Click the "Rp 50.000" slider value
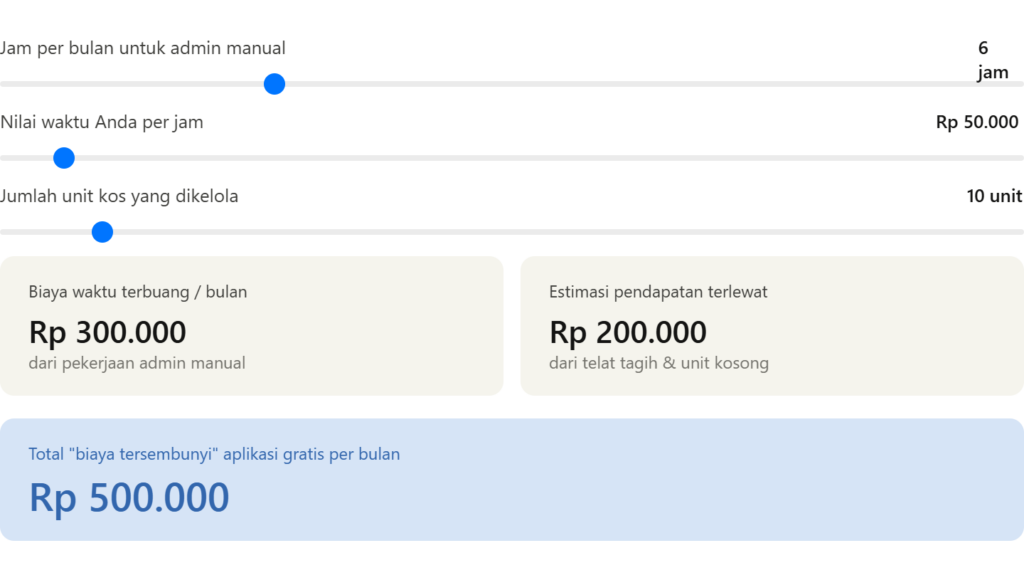The height and width of the screenshot is (575, 1024). 976,122
